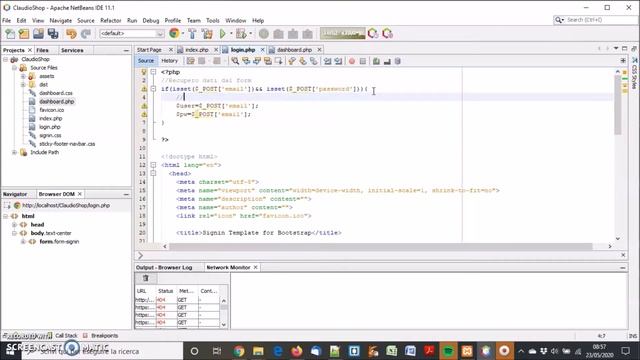Collapse the ClaudioShop project node

(x=5, y=59)
